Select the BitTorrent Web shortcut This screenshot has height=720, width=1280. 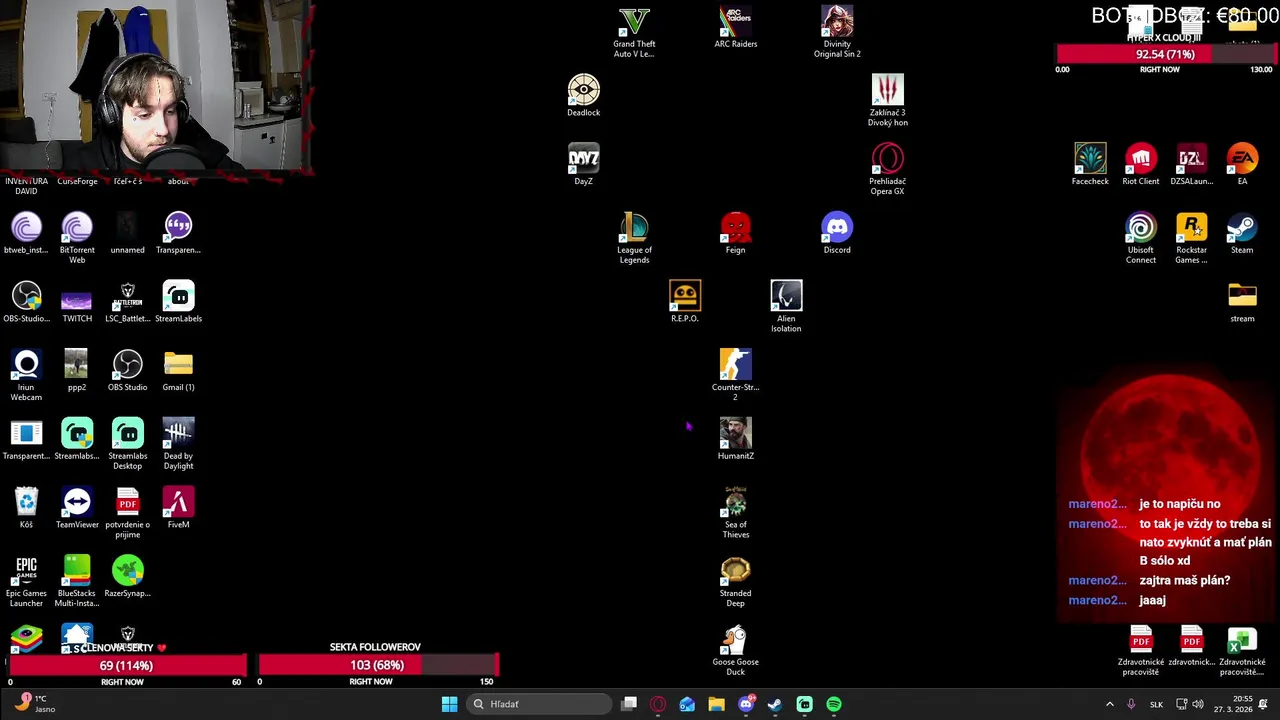(77, 238)
